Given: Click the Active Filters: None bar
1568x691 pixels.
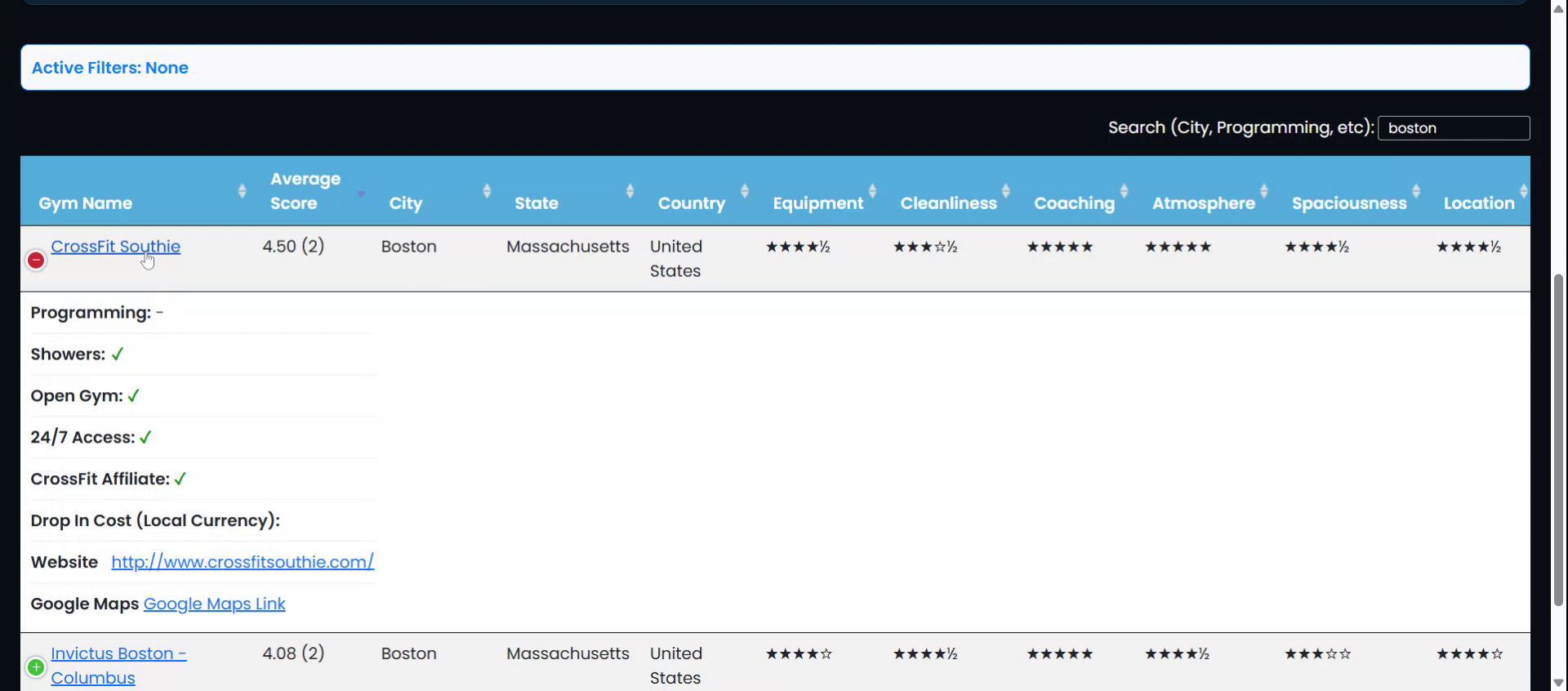Looking at the screenshot, I should coord(775,68).
